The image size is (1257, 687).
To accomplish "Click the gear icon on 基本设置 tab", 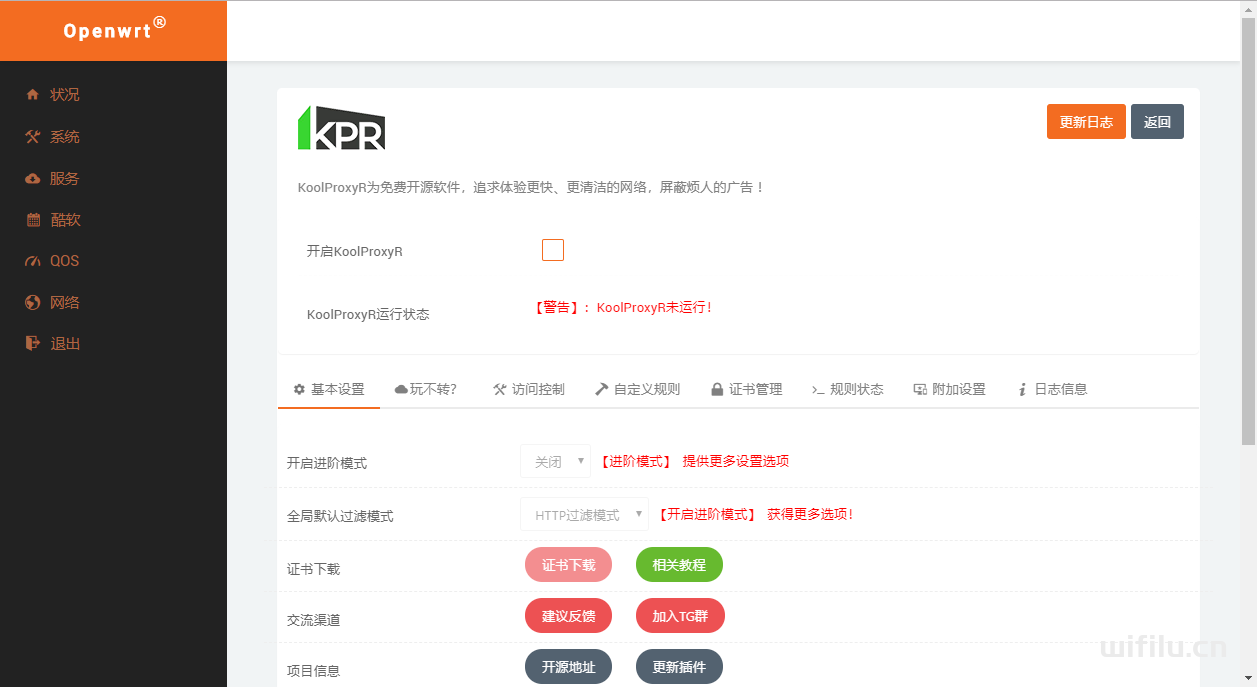I will (x=299, y=390).
